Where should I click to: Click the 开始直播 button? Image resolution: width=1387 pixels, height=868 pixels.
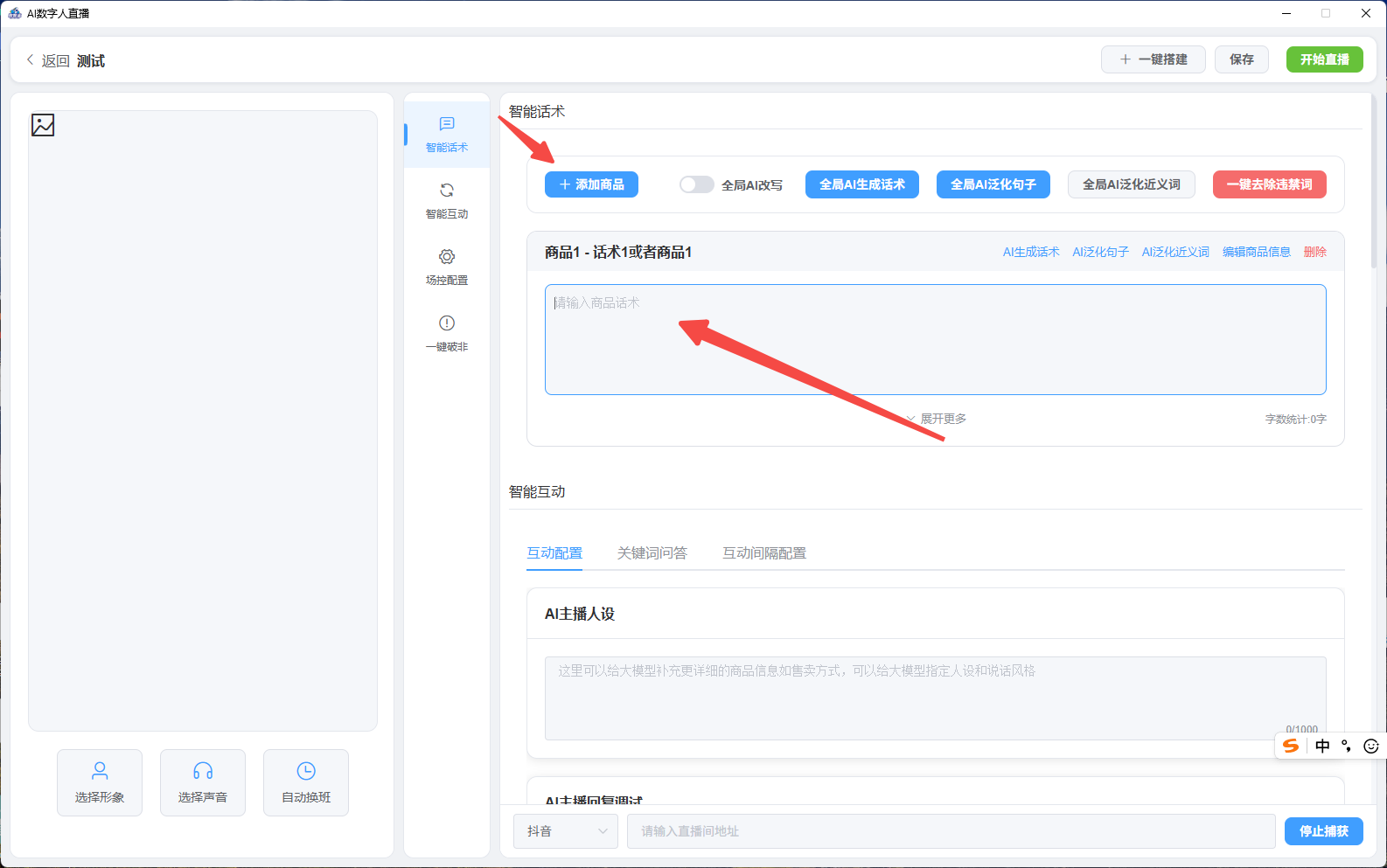pyautogui.click(x=1324, y=59)
